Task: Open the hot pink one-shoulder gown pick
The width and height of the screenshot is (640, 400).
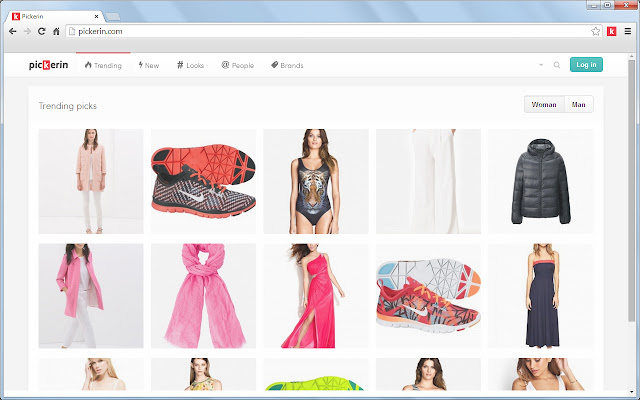Action: coord(316,296)
